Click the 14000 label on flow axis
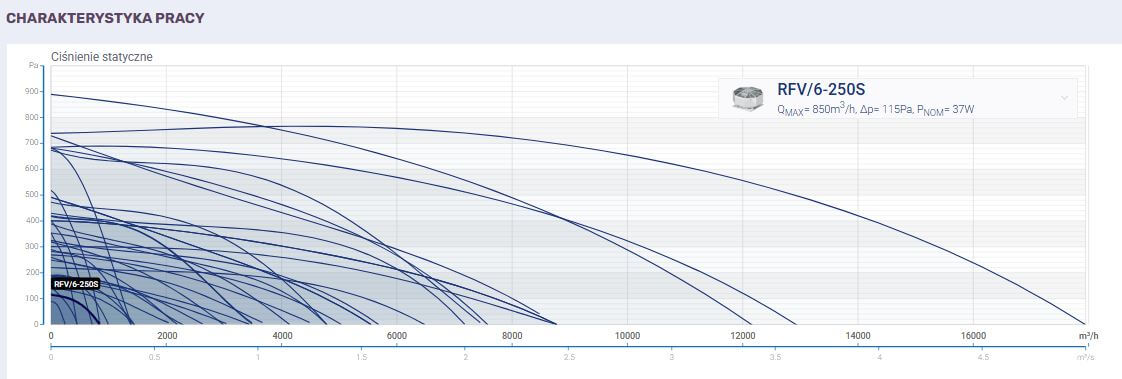 click(858, 336)
